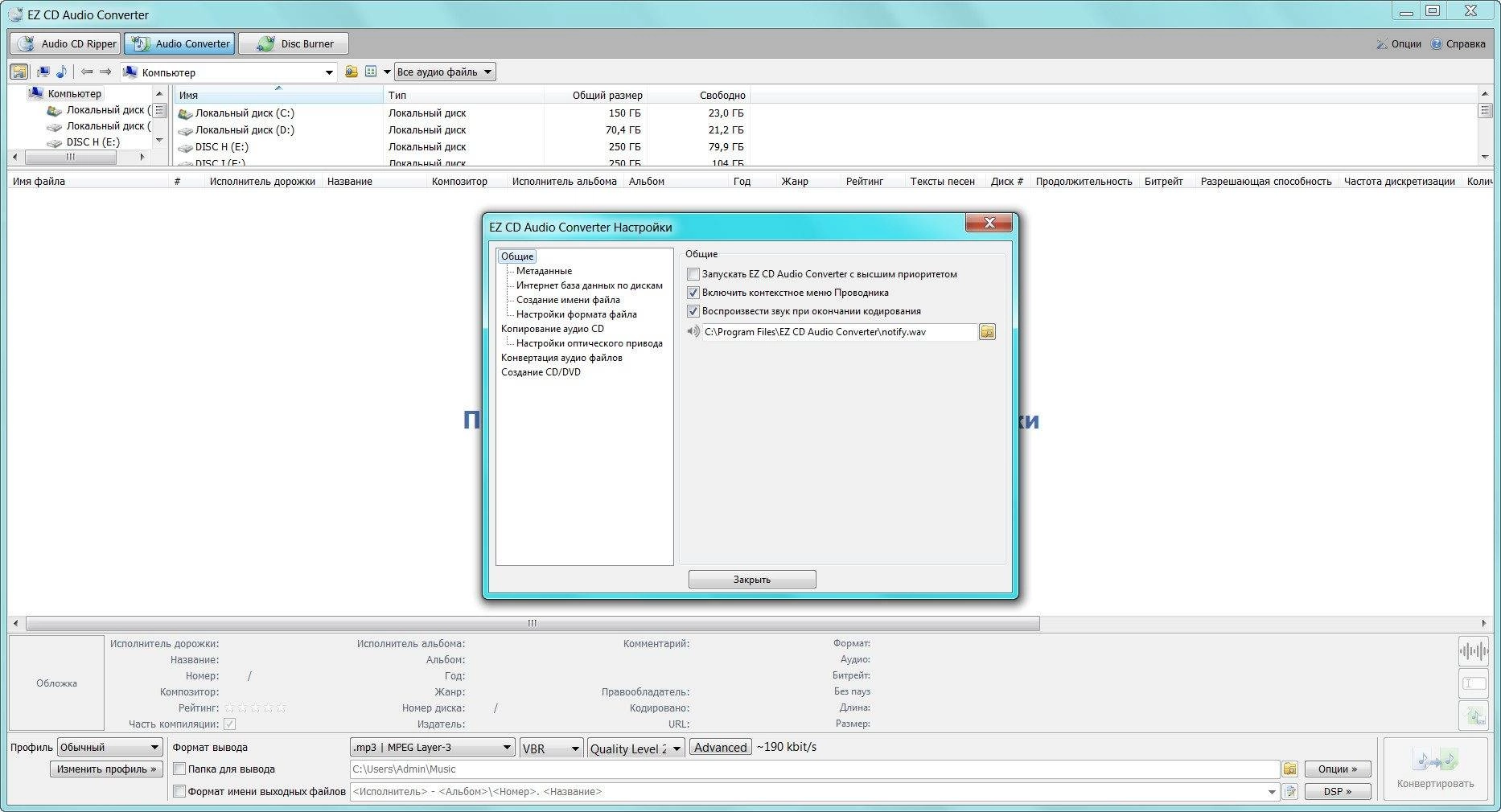The image size is (1501, 812).
Task: Select Создание имени файла settings item
Action: point(568,300)
